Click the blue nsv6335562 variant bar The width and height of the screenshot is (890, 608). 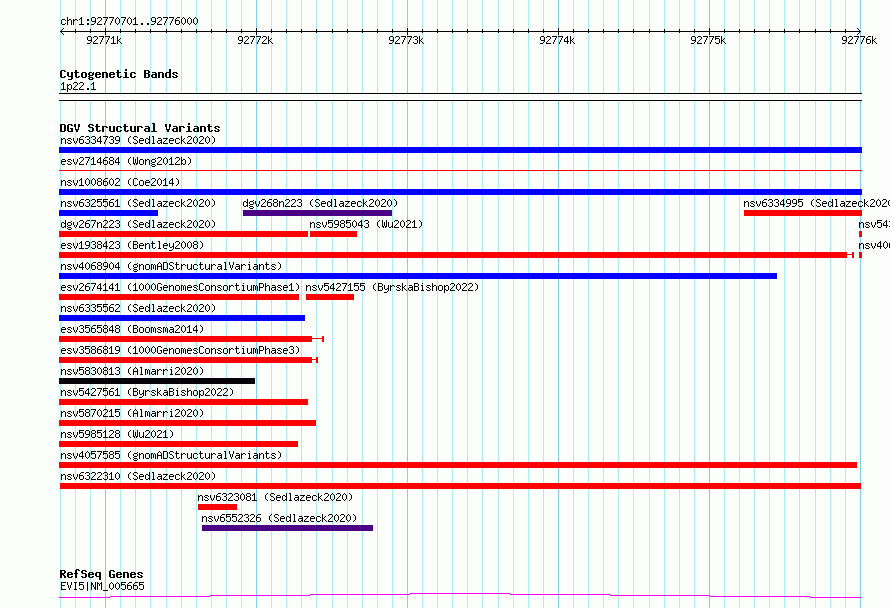click(x=182, y=318)
